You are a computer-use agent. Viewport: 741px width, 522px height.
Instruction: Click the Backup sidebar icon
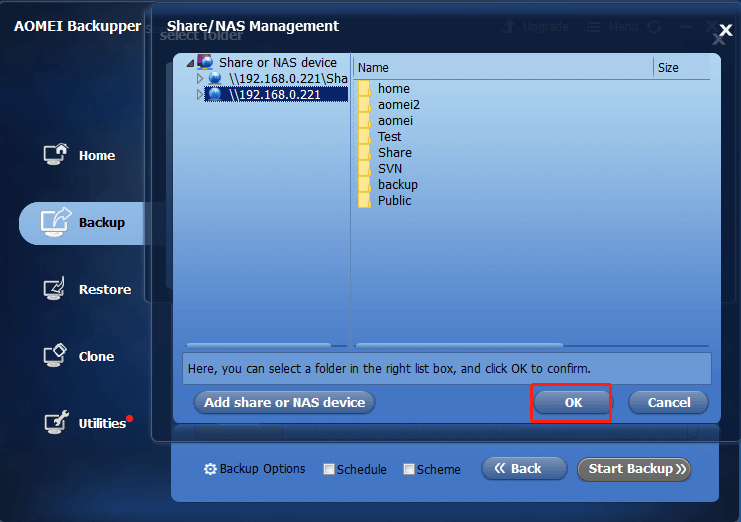tap(56, 222)
